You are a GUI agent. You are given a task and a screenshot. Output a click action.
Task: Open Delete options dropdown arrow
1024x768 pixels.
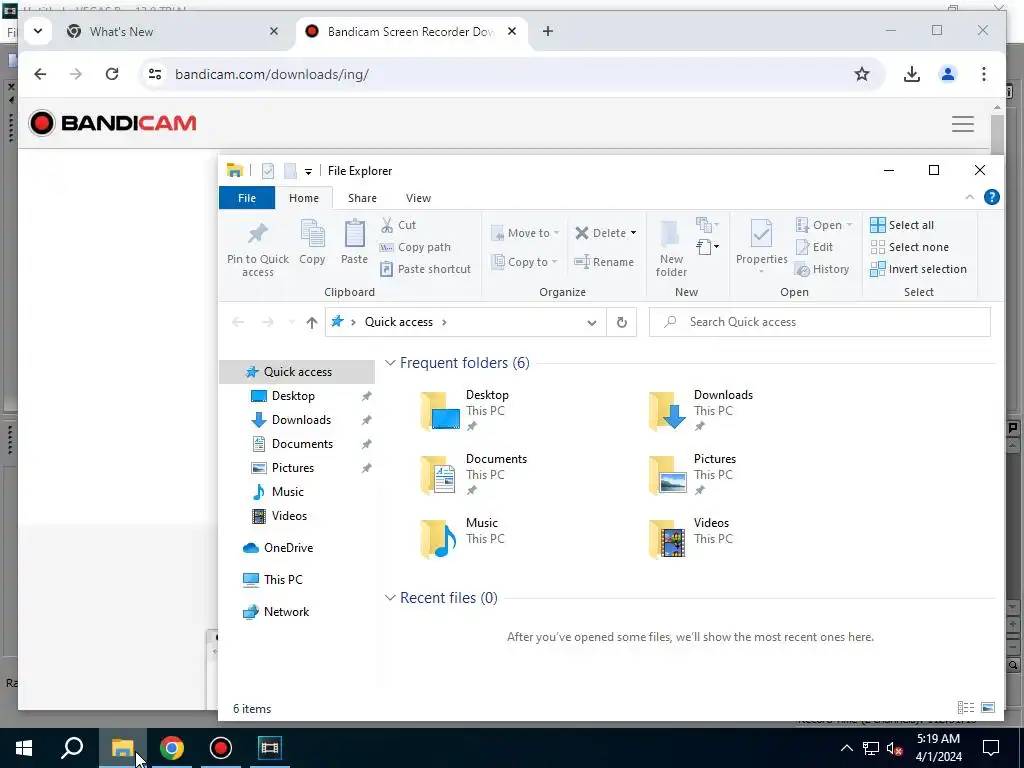[633, 232]
